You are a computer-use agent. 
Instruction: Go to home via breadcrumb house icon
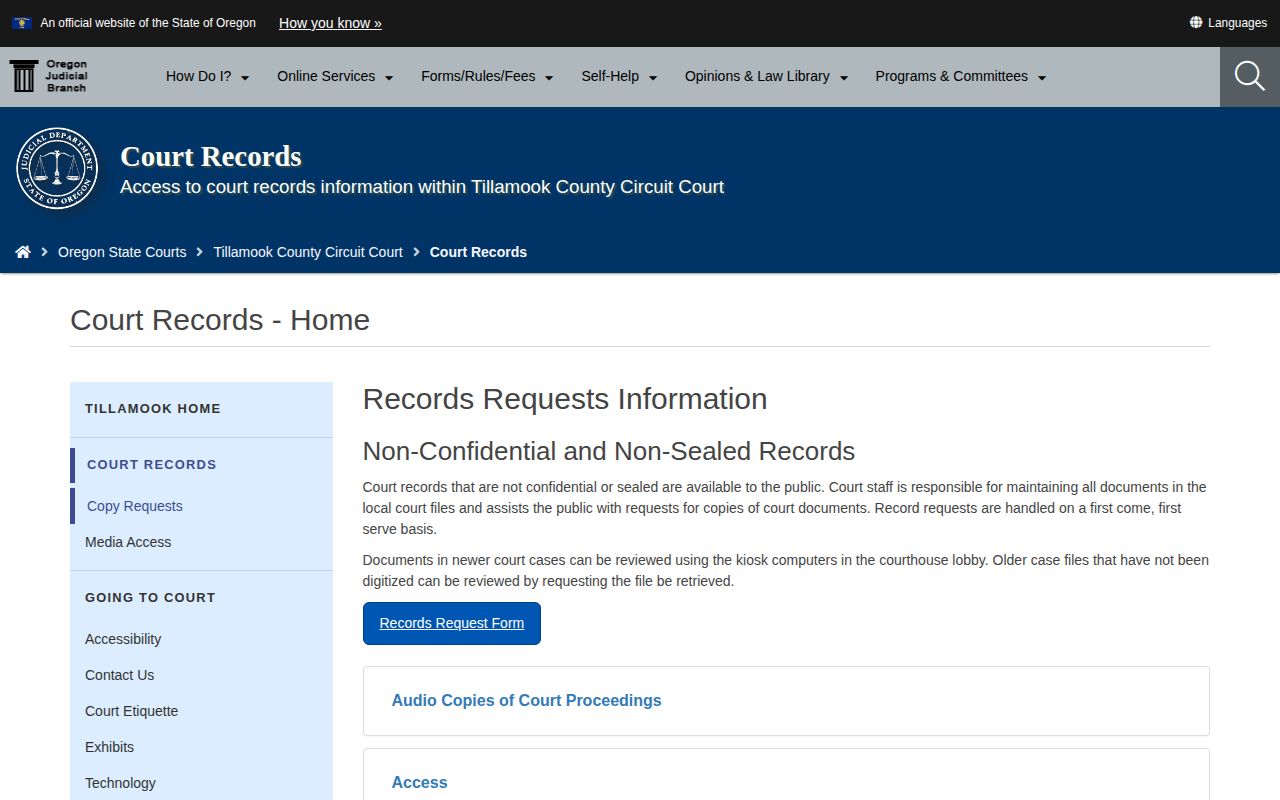coord(23,252)
